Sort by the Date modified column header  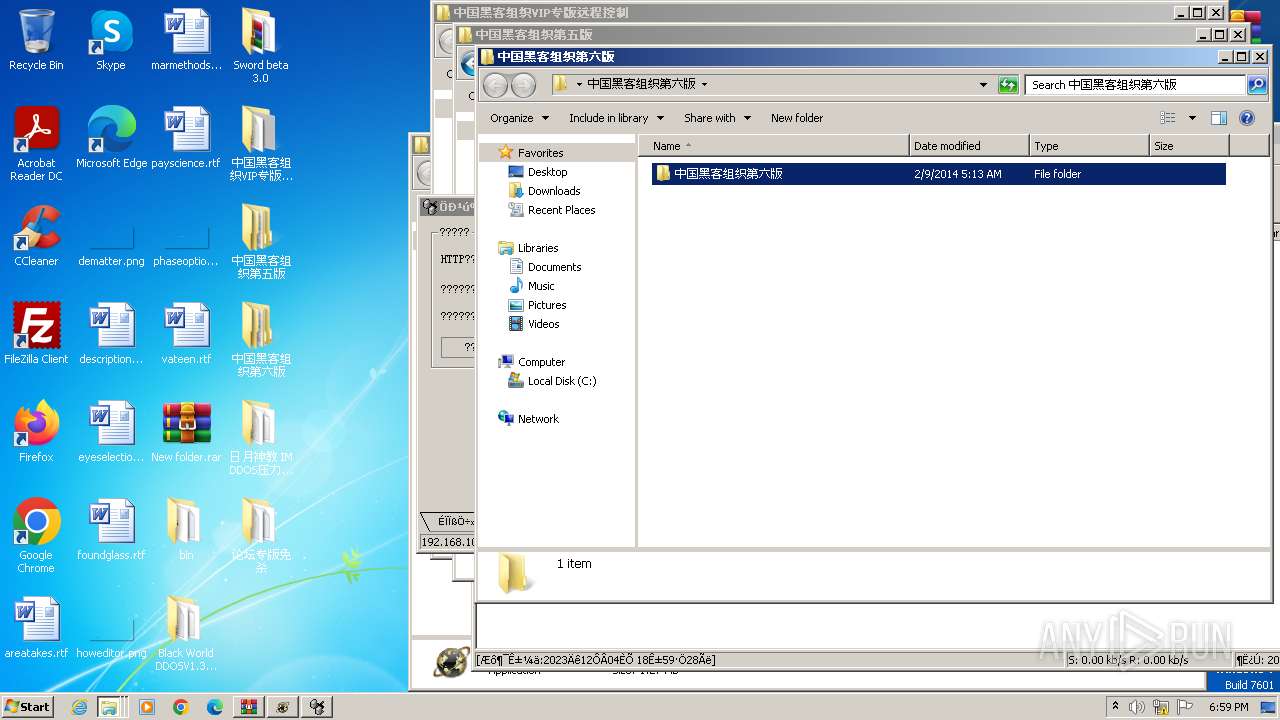coord(969,146)
